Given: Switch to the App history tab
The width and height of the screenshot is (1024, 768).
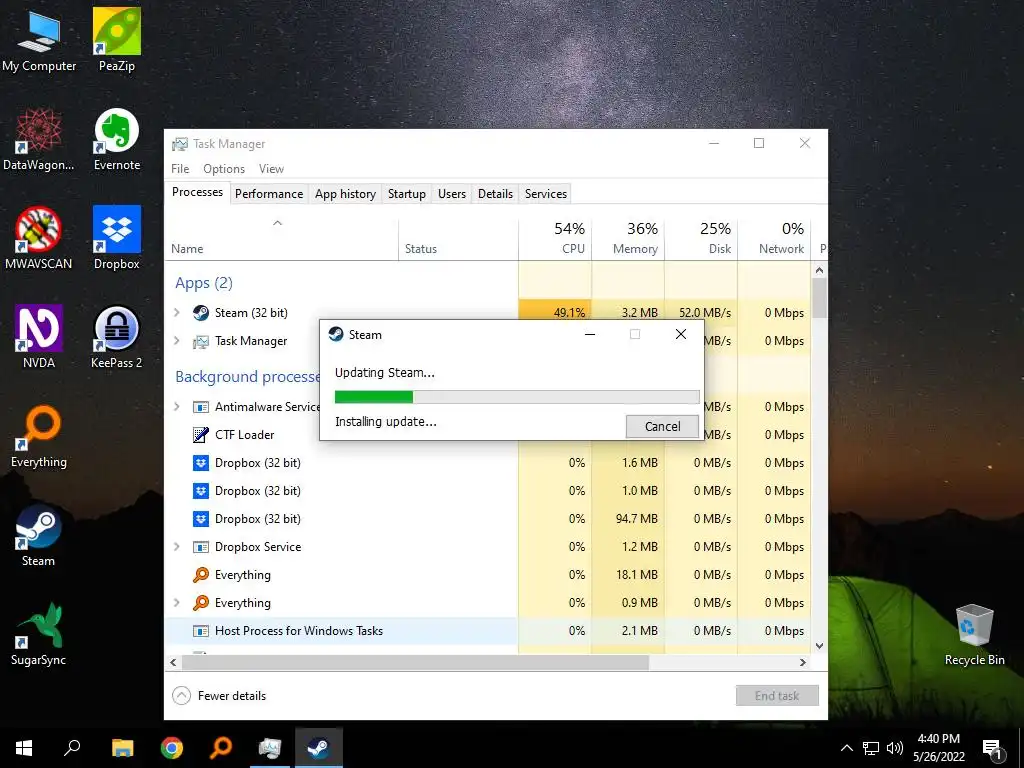Looking at the screenshot, I should [x=345, y=194].
